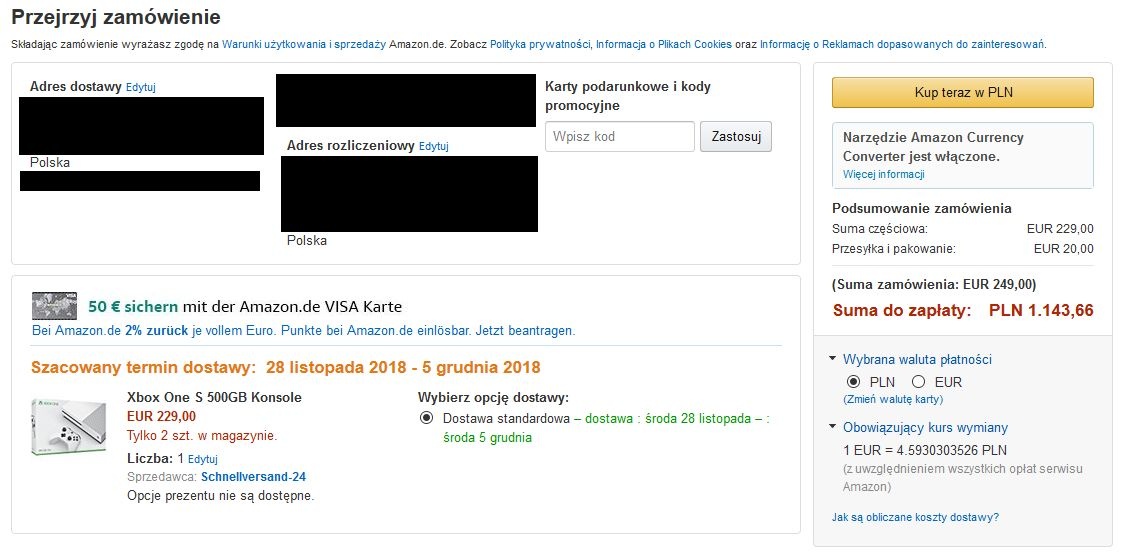This screenshot has height=555, width=1124.
Task: Select the Dostawa standardowa delivery option
Action: point(427,418)
